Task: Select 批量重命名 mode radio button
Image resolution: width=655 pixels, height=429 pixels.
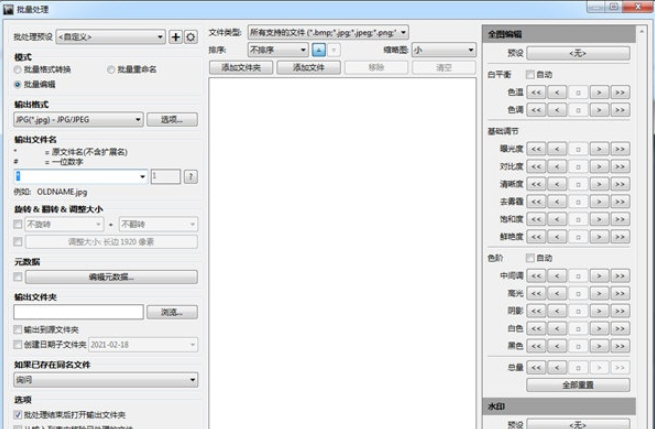Action: coord(111,70)
